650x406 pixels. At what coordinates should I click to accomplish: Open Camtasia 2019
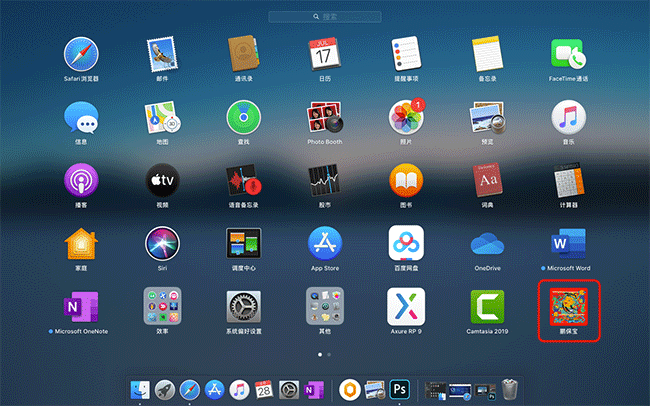488,307
